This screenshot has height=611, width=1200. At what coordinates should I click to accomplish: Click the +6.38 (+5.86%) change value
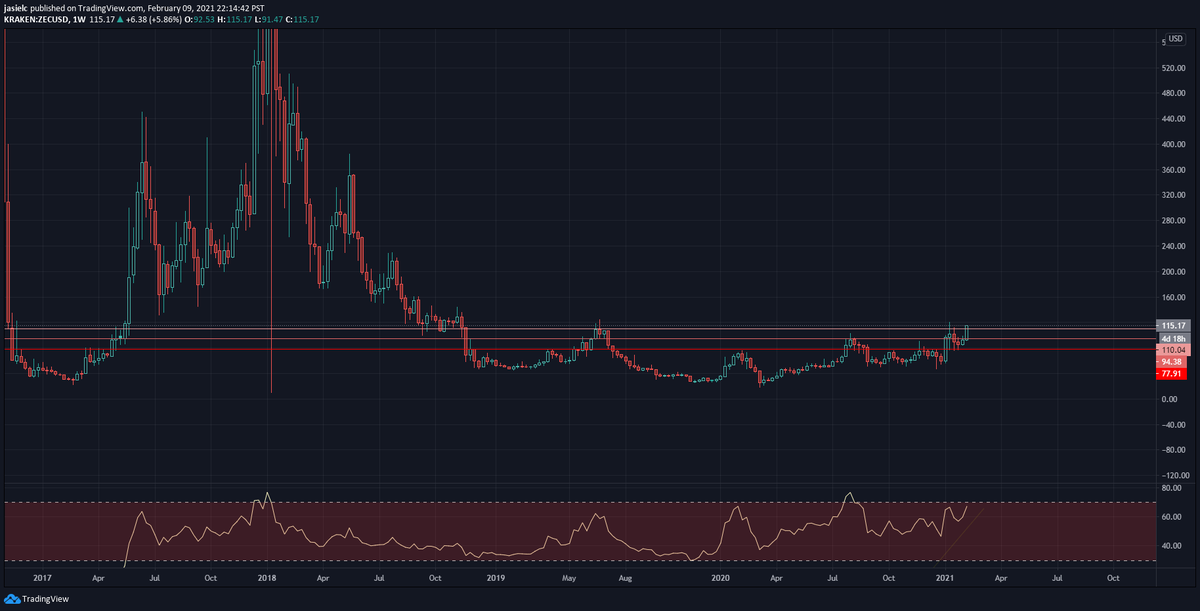(155, 18)
